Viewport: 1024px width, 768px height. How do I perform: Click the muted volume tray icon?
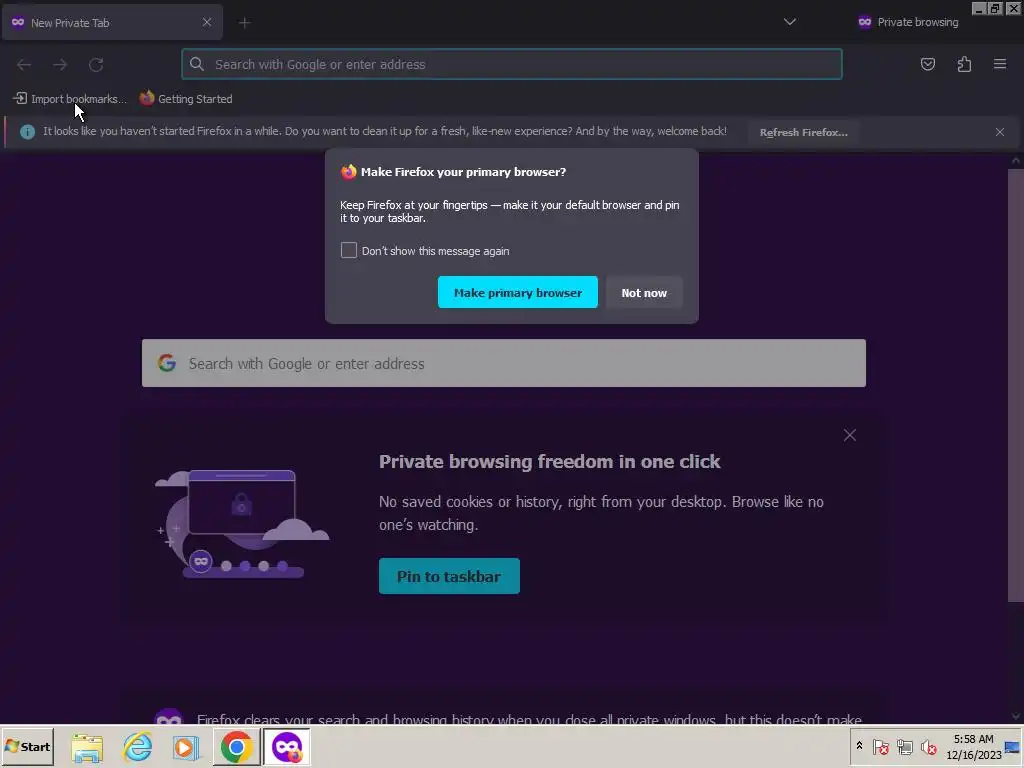click(929, 746)
